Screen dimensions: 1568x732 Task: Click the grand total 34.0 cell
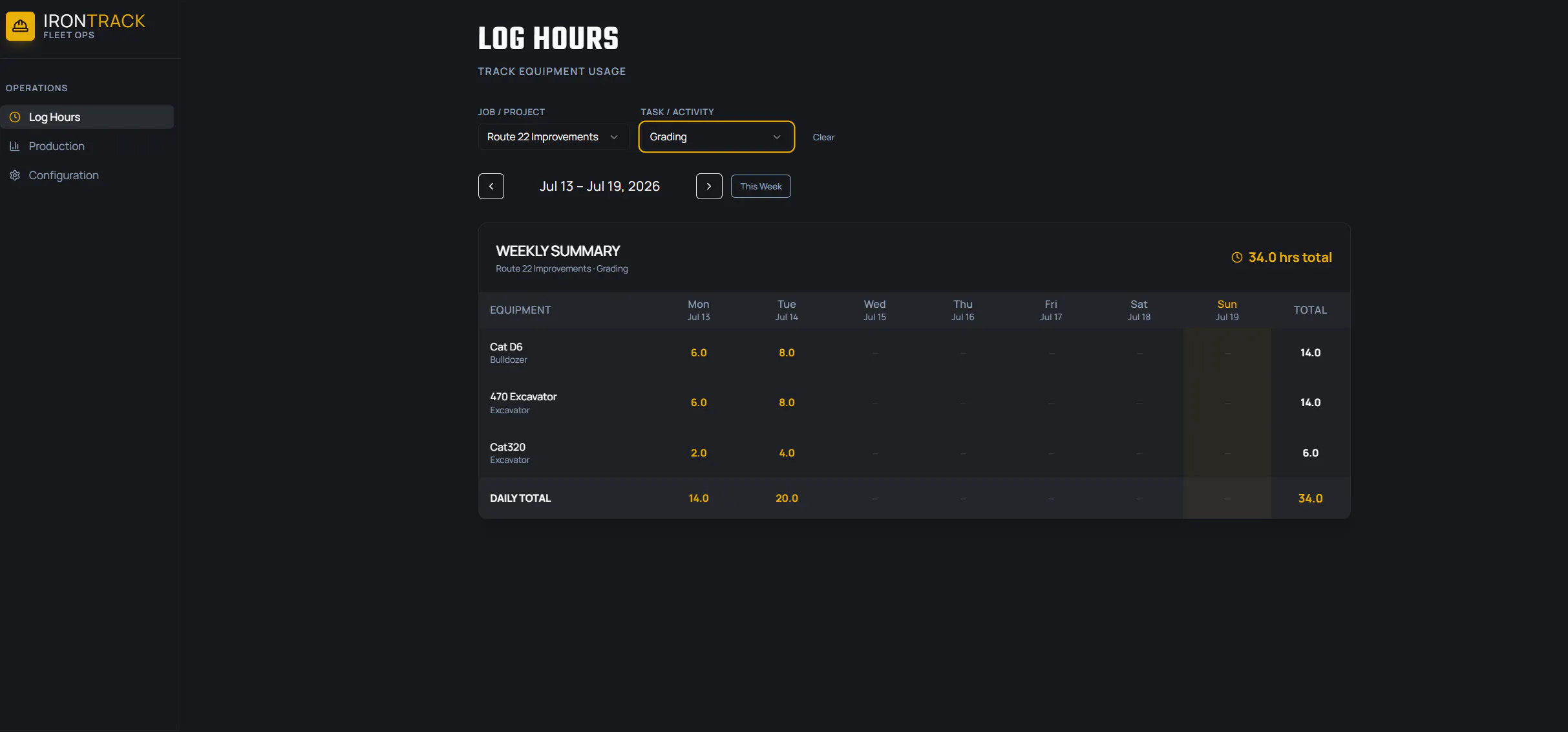[1310, 499]
